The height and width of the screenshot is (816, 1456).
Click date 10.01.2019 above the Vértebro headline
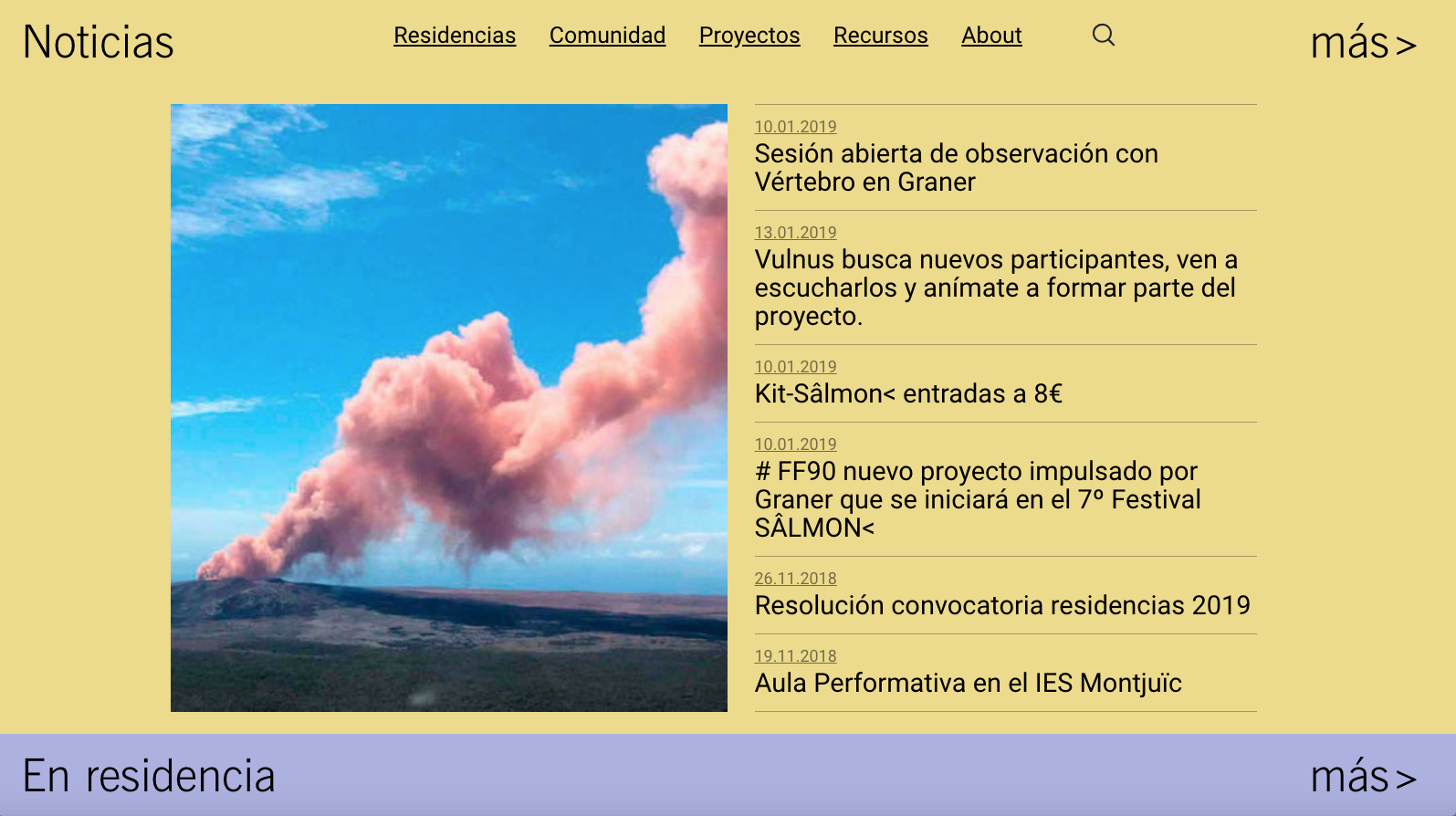pyautogui.click(x=795, y=127)
